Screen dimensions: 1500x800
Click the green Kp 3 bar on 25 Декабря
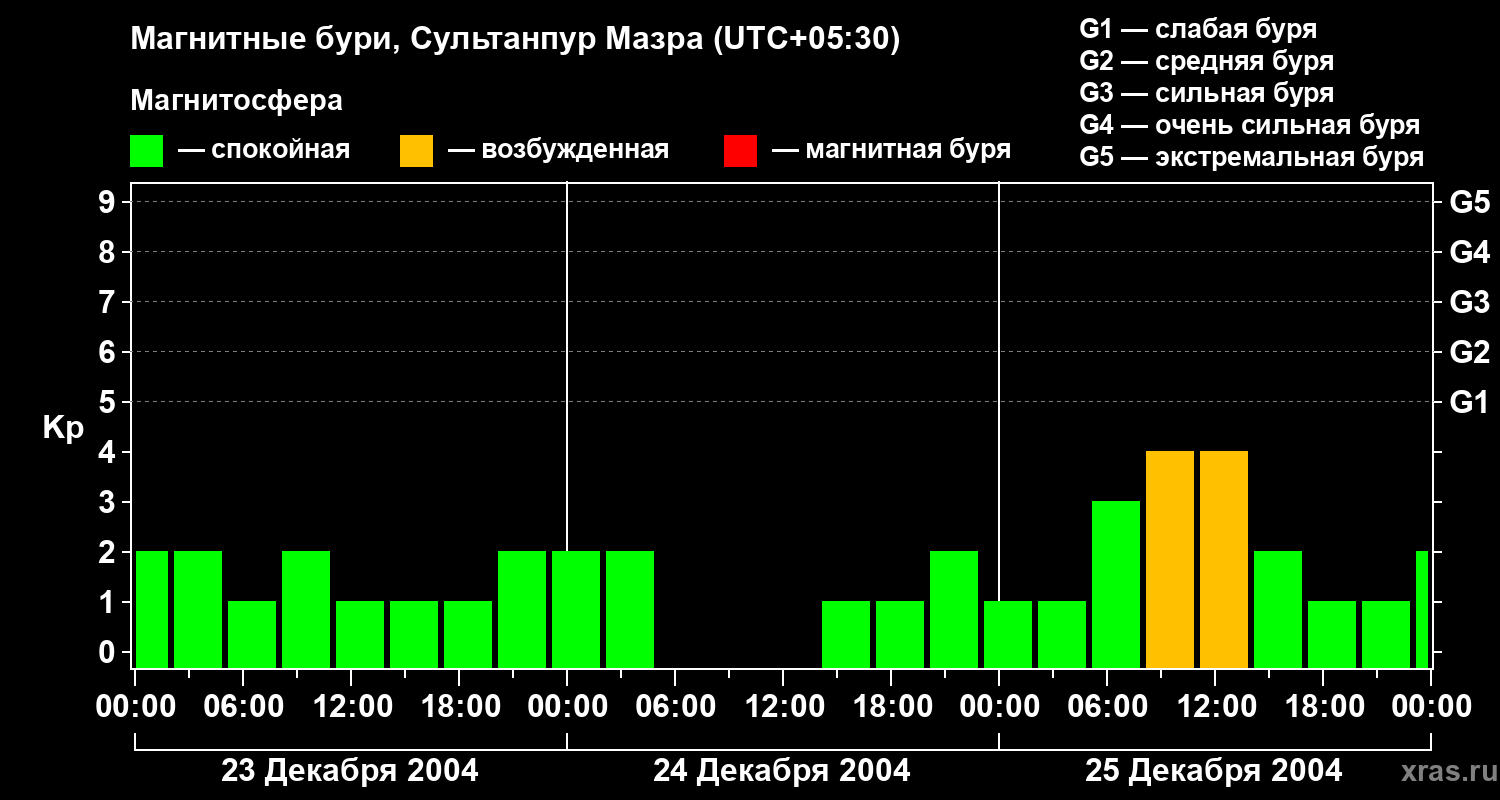(1116, 584)
